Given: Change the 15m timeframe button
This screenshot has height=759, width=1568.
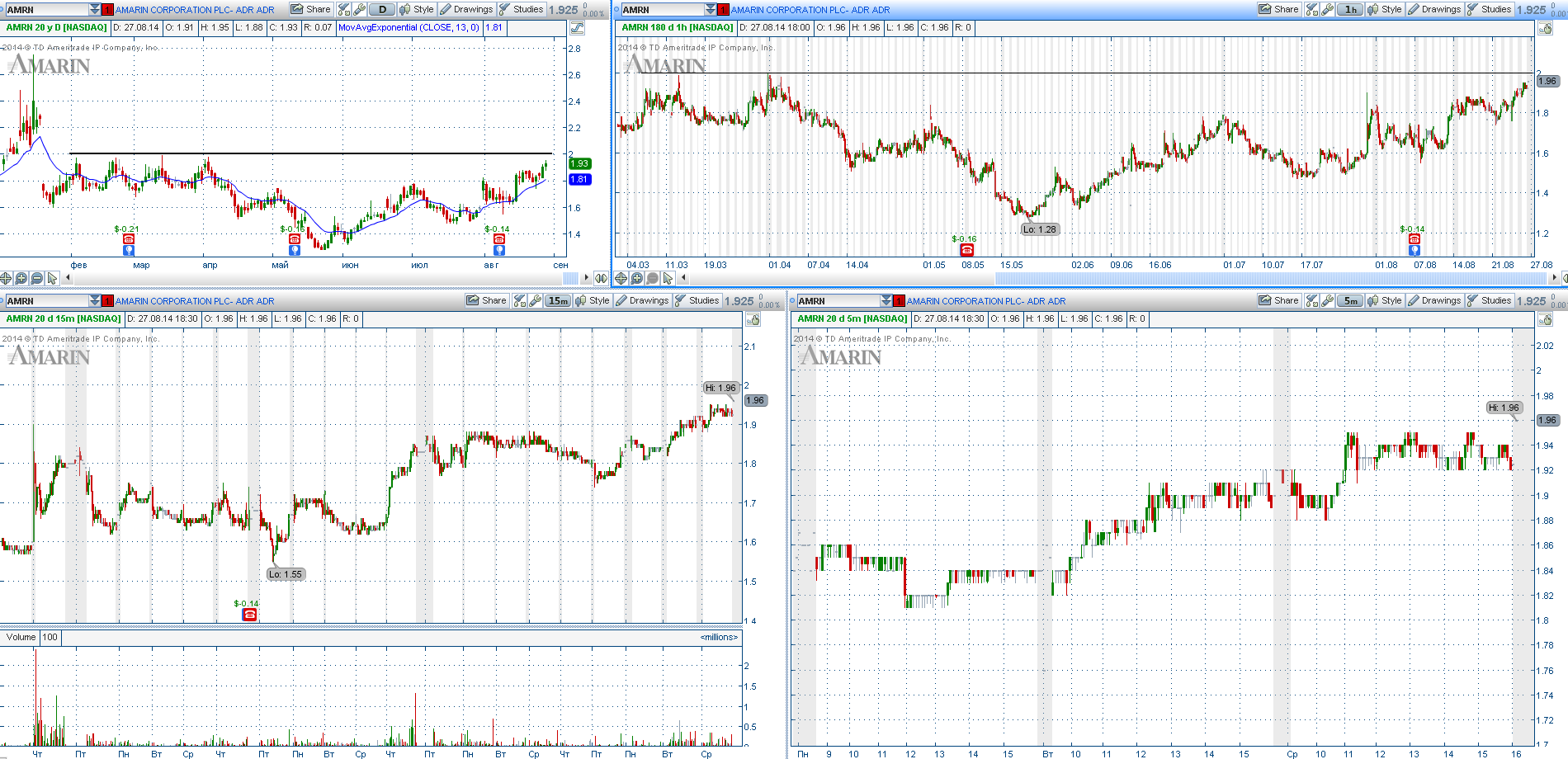Looking at the screenshot, I should (x=558, y=300).
